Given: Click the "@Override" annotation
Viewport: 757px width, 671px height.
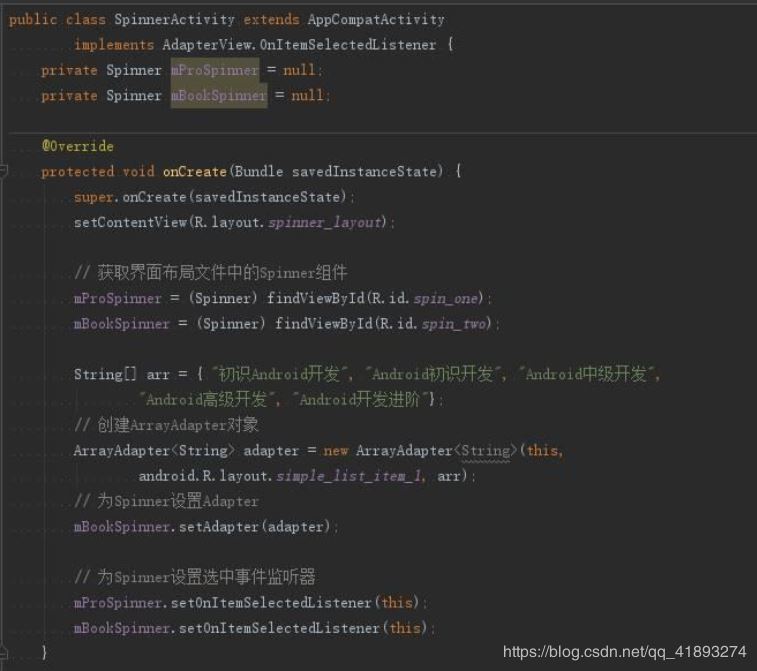Looking at the screenshot, I should coord(77,146).
